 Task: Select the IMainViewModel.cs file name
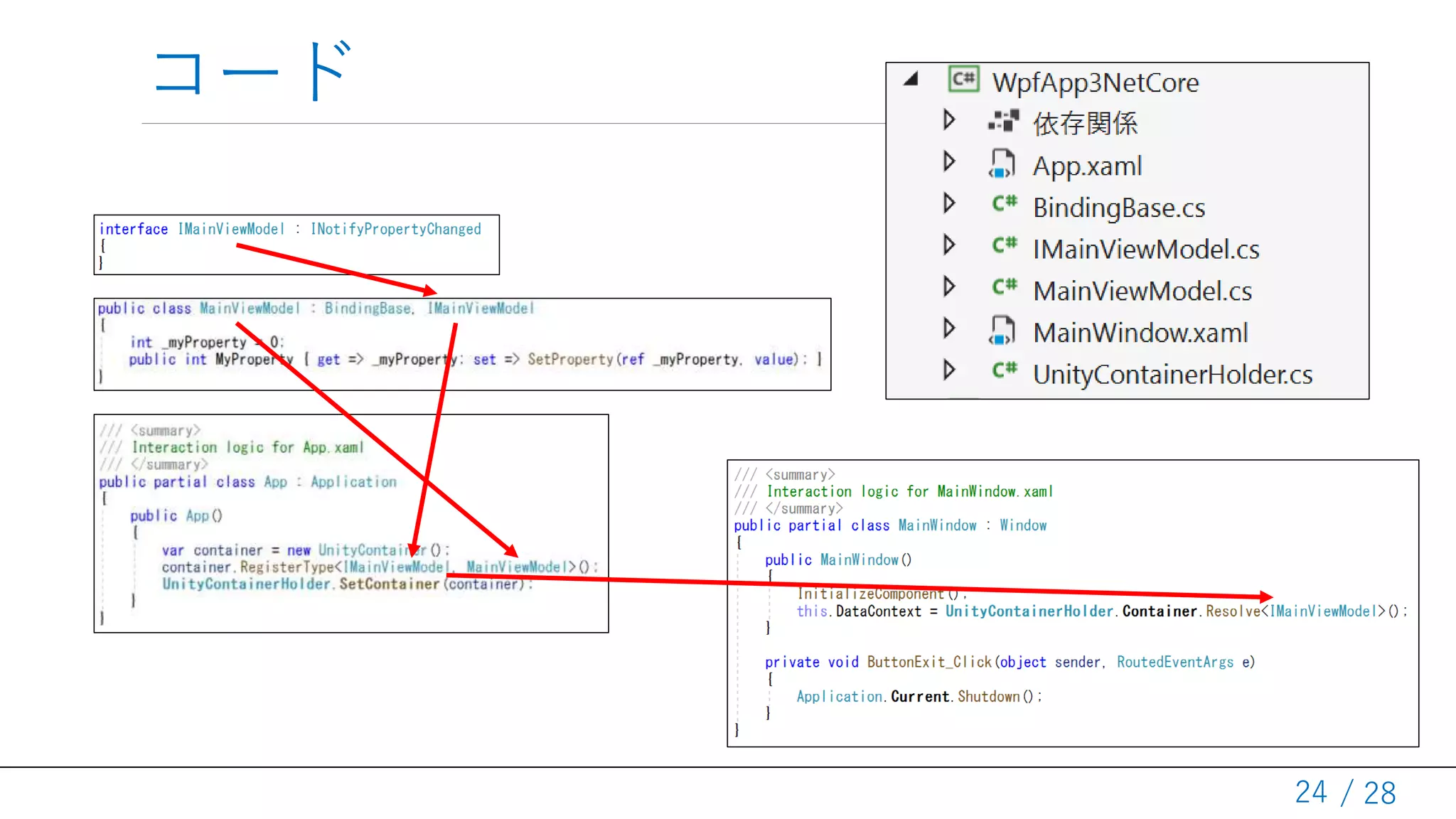point(1145,250)
